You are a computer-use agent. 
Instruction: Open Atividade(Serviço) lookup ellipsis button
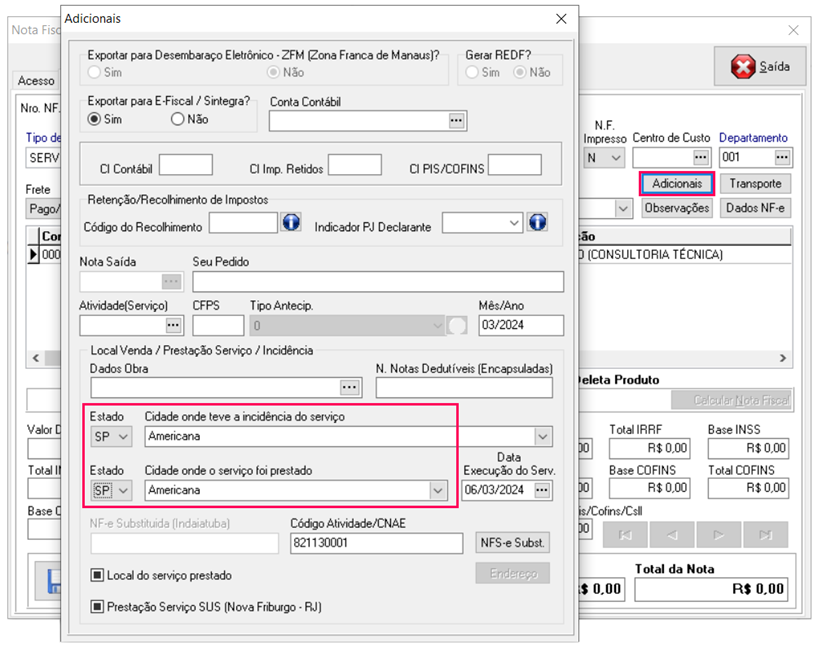pyautogui.click(x=173, y=325)
